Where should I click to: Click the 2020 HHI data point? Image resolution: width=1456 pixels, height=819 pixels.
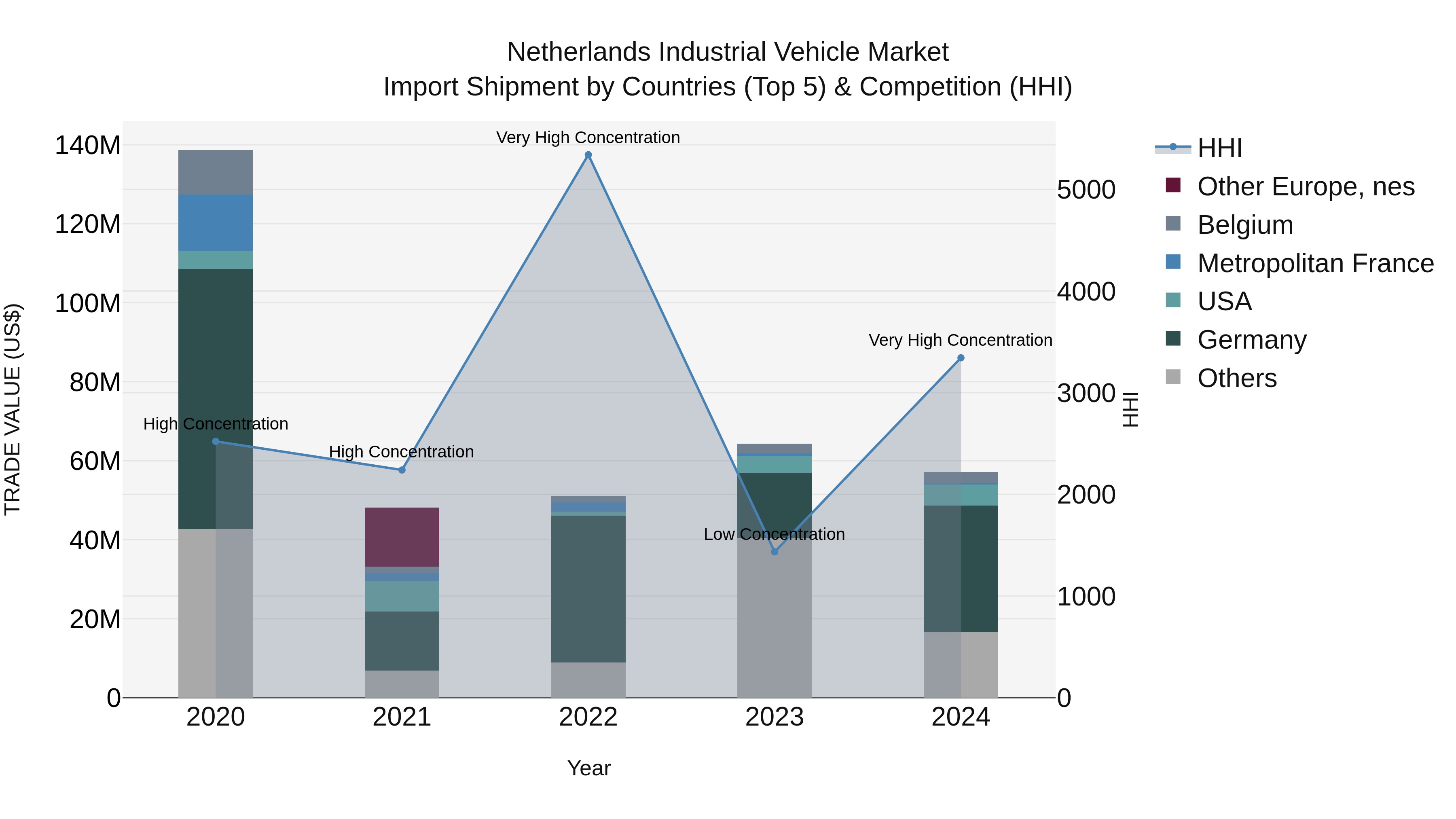pyautogui.click(x=215, y=441)
